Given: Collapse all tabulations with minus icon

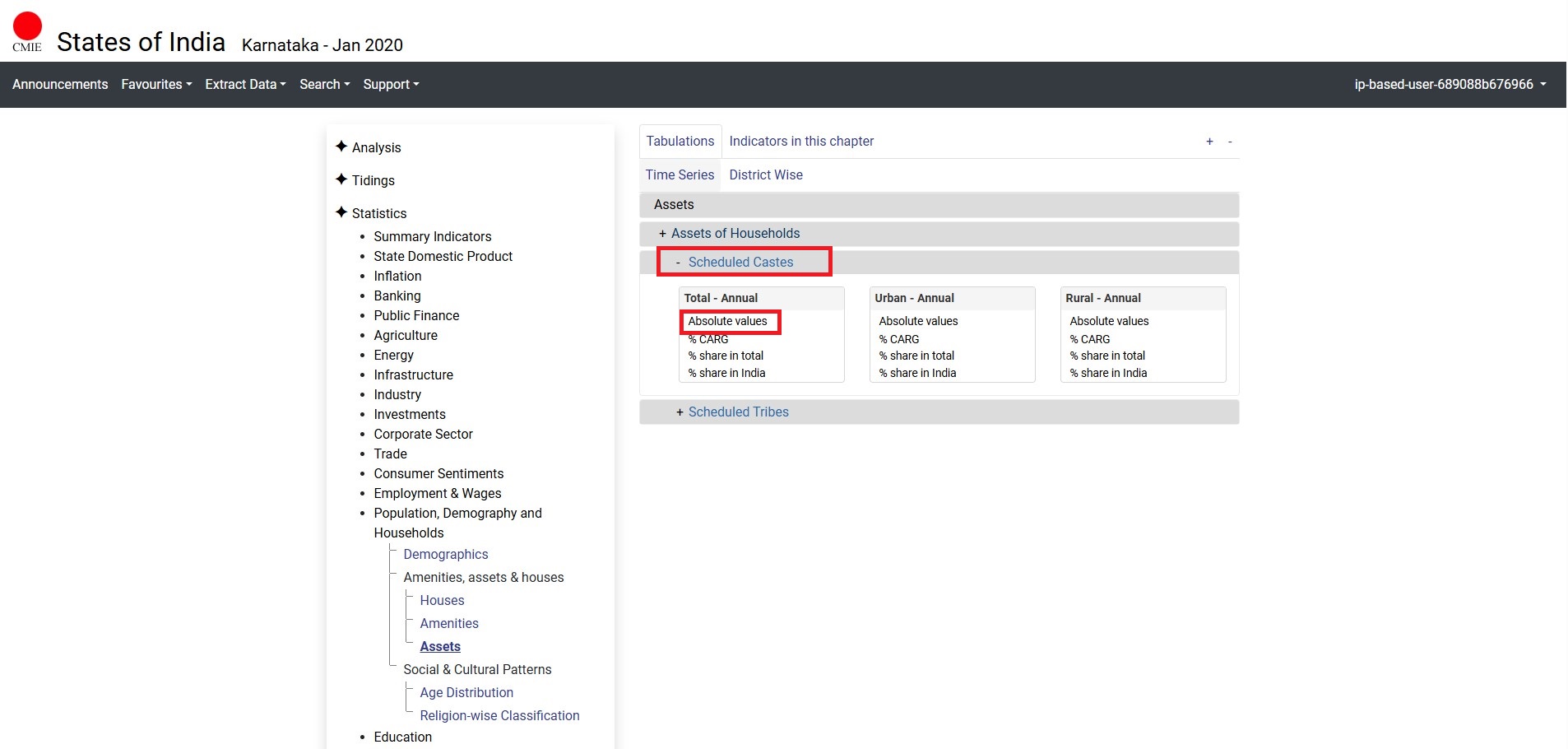Looking at the screenshot, I should tap(1230, 142).
